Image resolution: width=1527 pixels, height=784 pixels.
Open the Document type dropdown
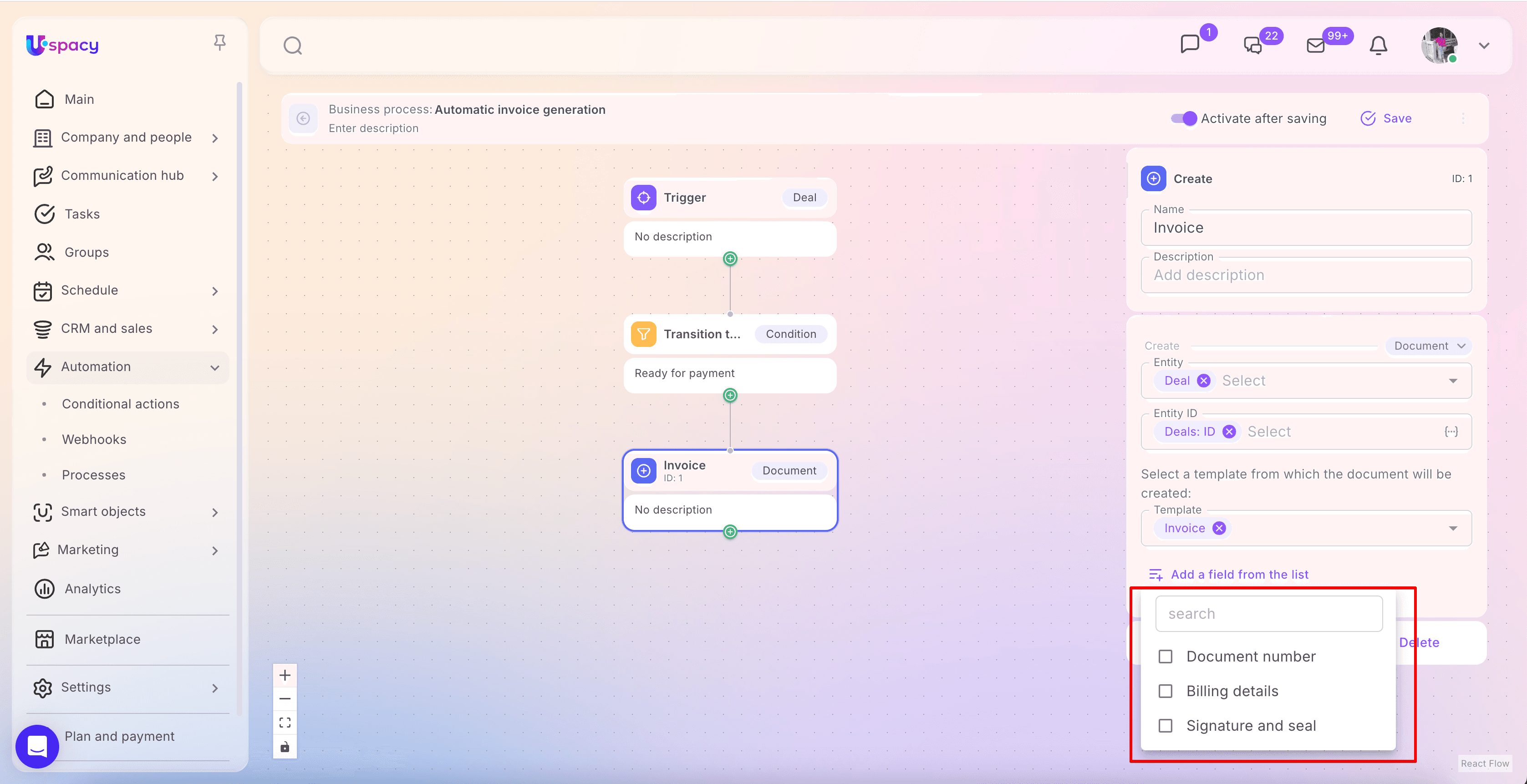[x=1429, y=346]
